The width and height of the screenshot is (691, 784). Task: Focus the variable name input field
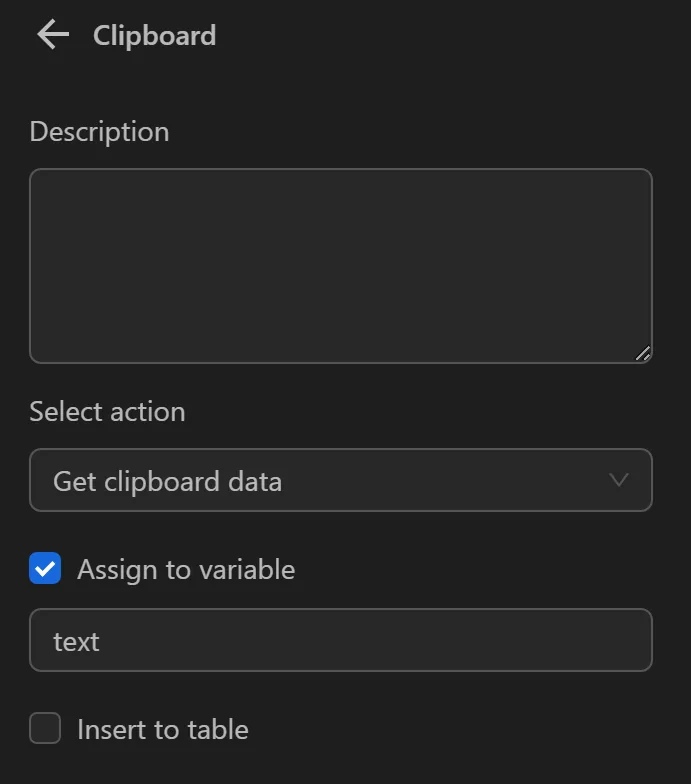tap(340, 640)
